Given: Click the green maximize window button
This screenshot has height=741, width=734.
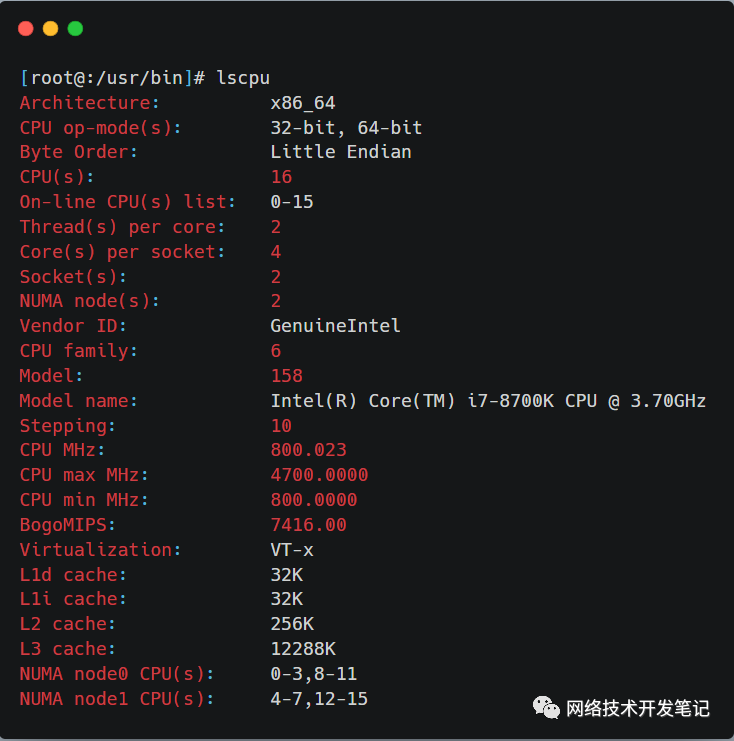Looking at the screenshot, I should pos(75,29).
